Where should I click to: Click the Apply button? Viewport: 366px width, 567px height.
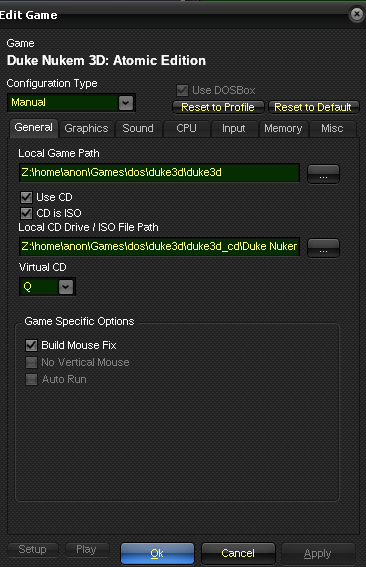(318, 553)
